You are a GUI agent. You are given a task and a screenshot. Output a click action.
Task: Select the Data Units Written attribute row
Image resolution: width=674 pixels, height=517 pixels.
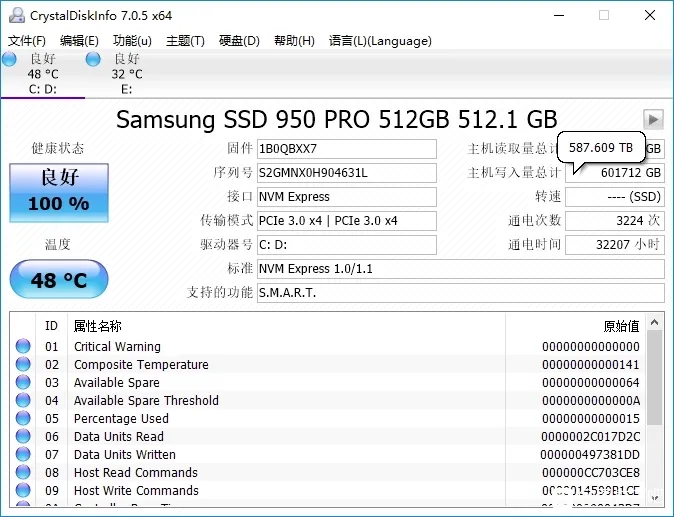click(327, 455)
